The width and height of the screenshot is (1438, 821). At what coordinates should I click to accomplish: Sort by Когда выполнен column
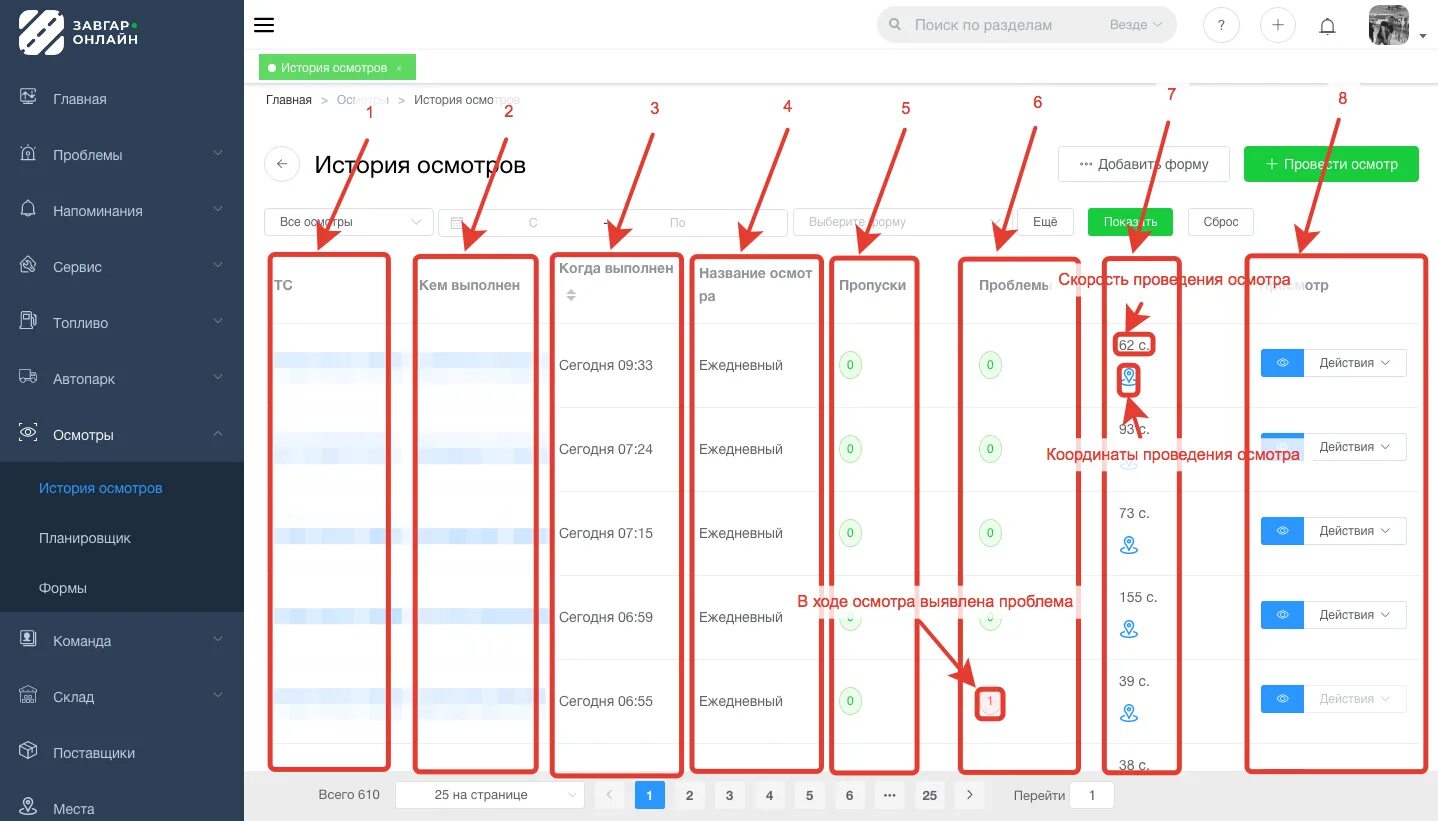[x=572, y=295]
